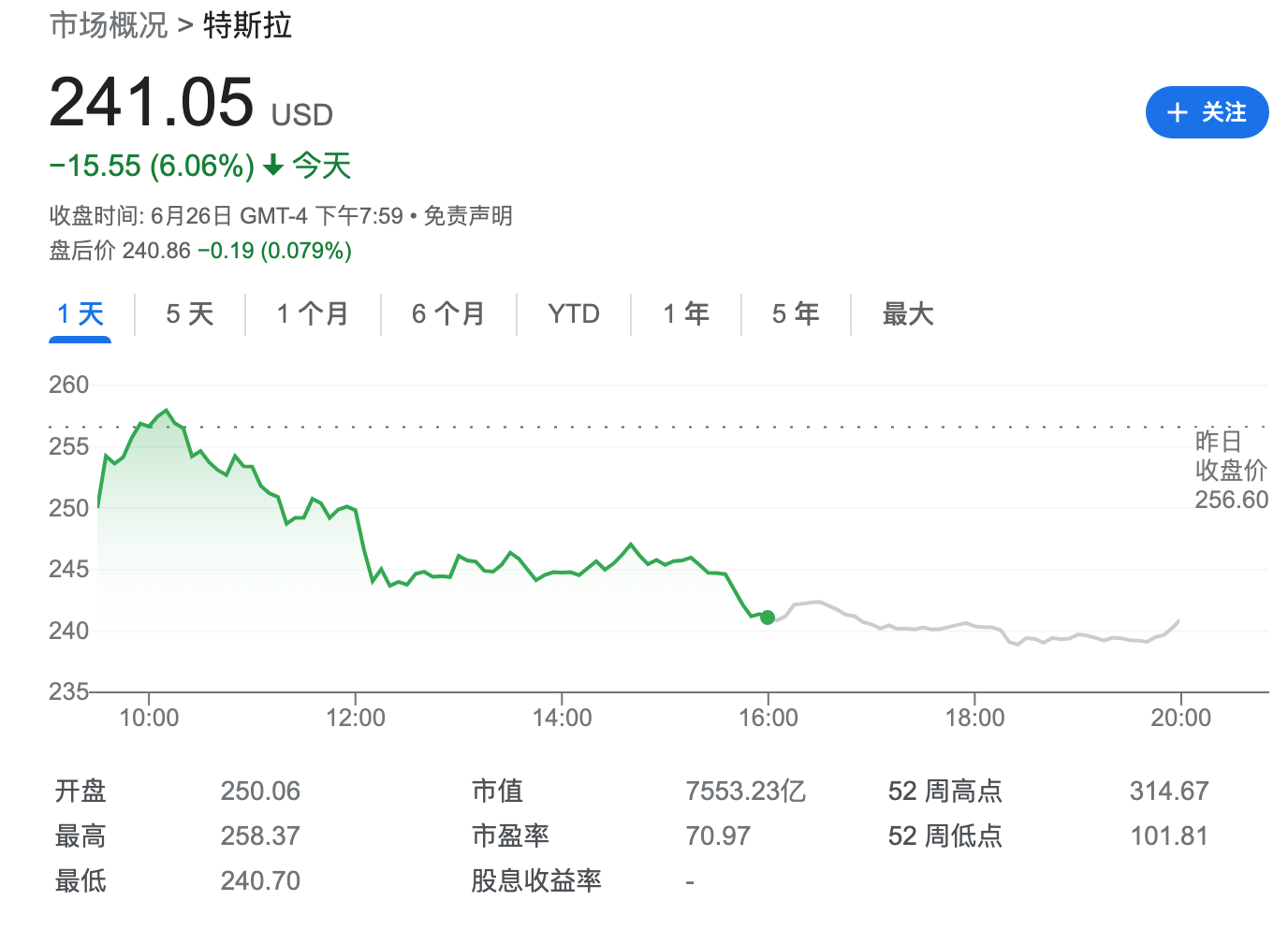Image resolution: width=1288 pixels, height=930 pixels.
Task: Click the down arrow next to 今天
Action: click(273, 167)
